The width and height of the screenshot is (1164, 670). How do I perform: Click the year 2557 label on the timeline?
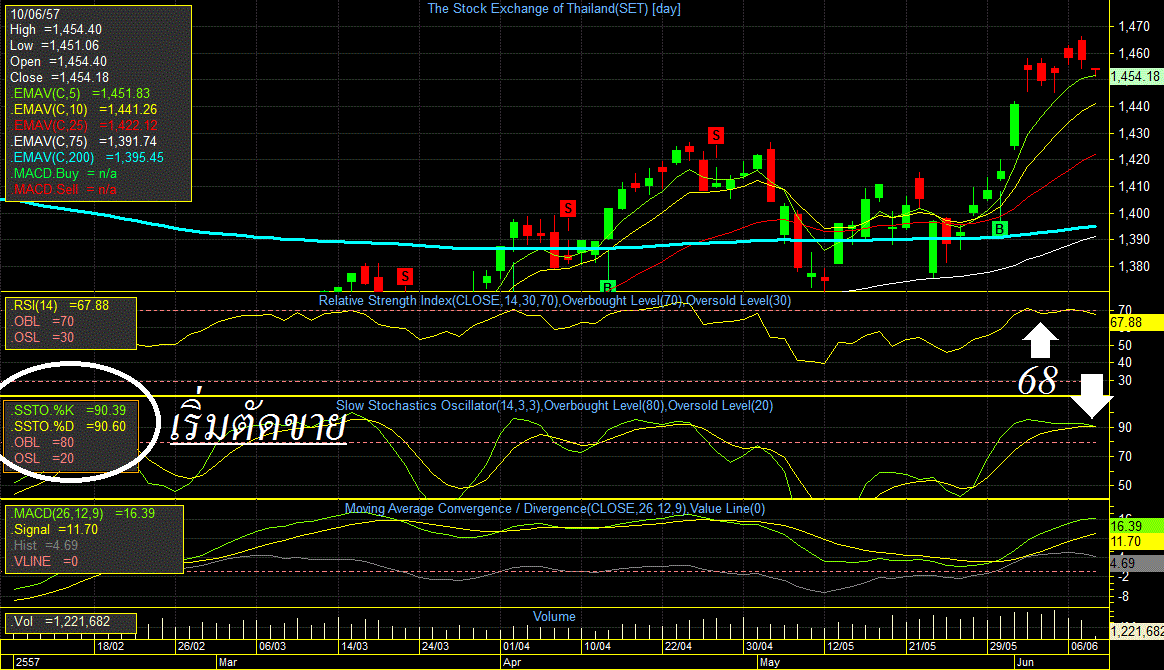[x=28, y=662]
